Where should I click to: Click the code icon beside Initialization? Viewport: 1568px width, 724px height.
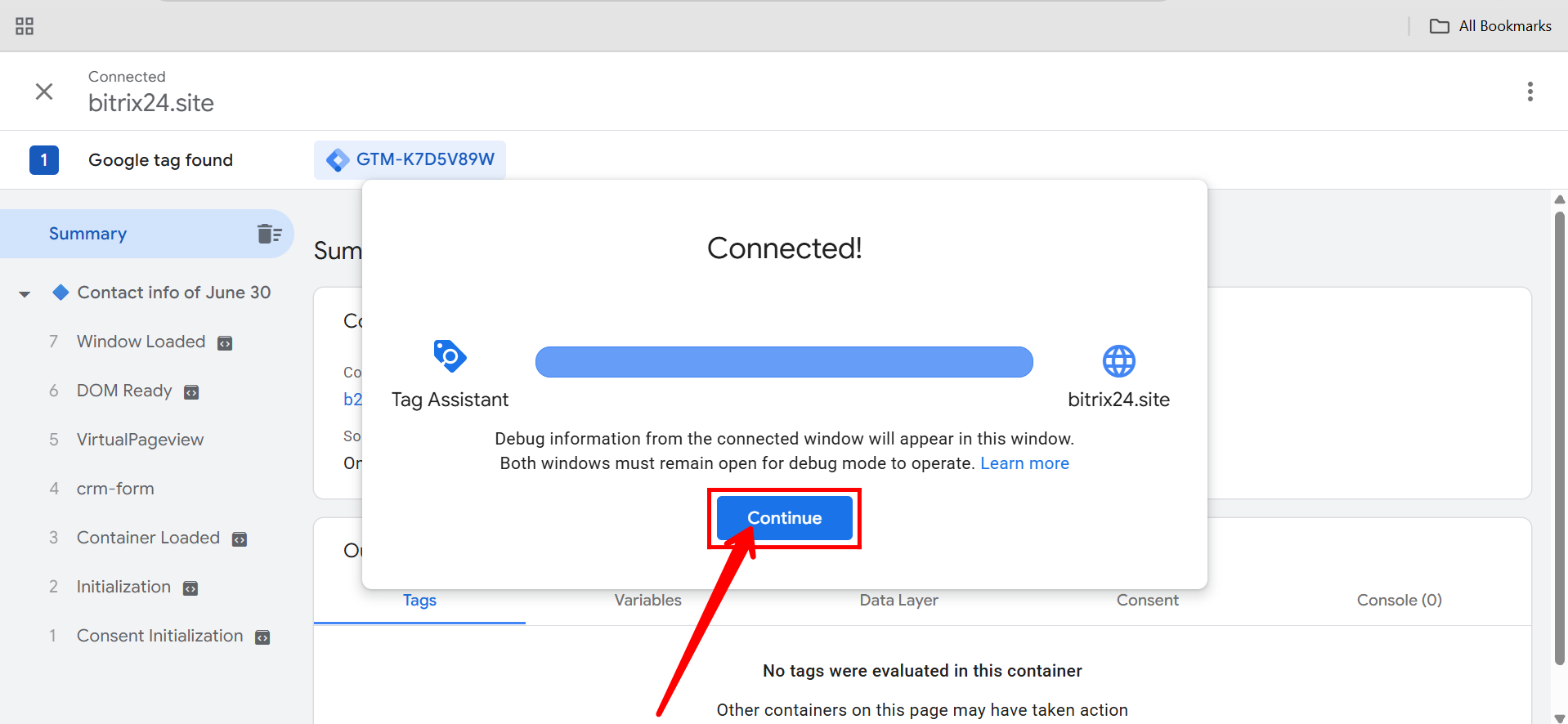[x=190, y=588]
